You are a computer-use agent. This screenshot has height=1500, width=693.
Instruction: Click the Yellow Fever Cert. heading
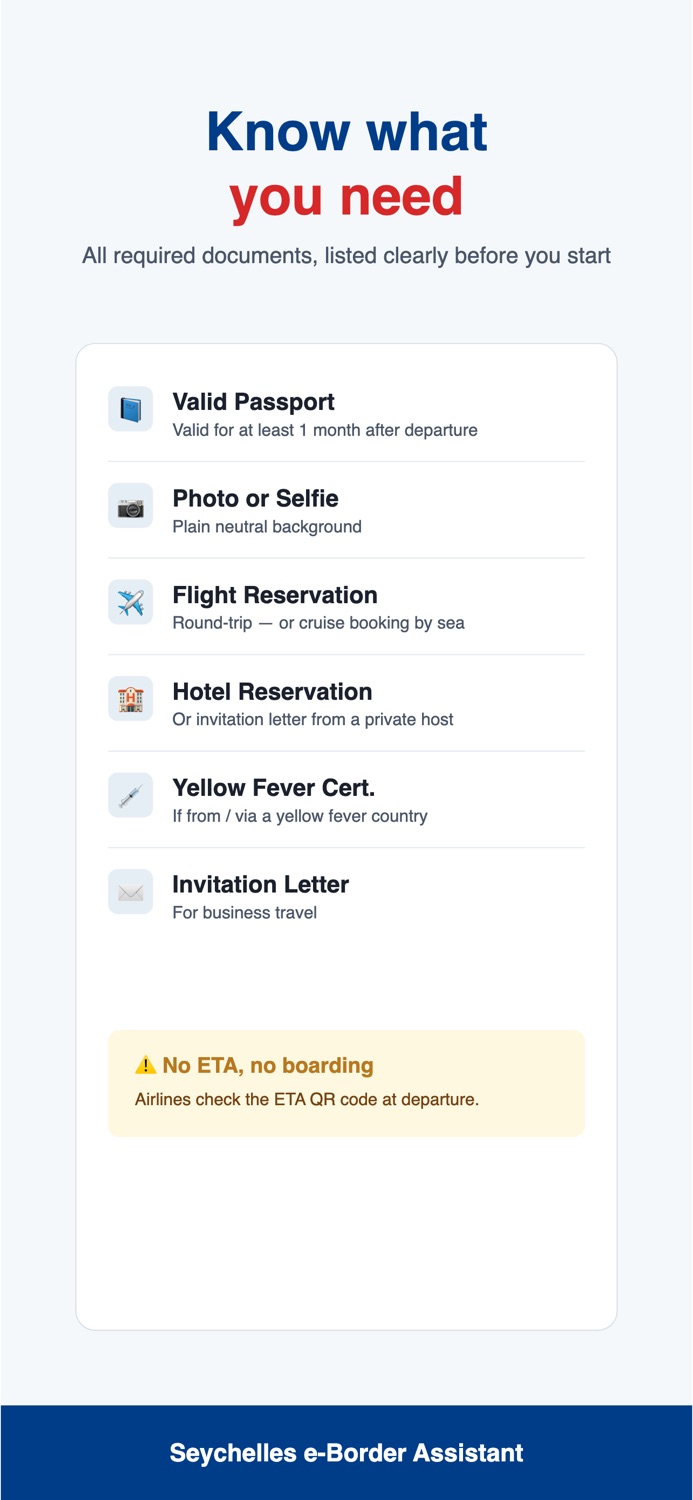click(273, 787)
